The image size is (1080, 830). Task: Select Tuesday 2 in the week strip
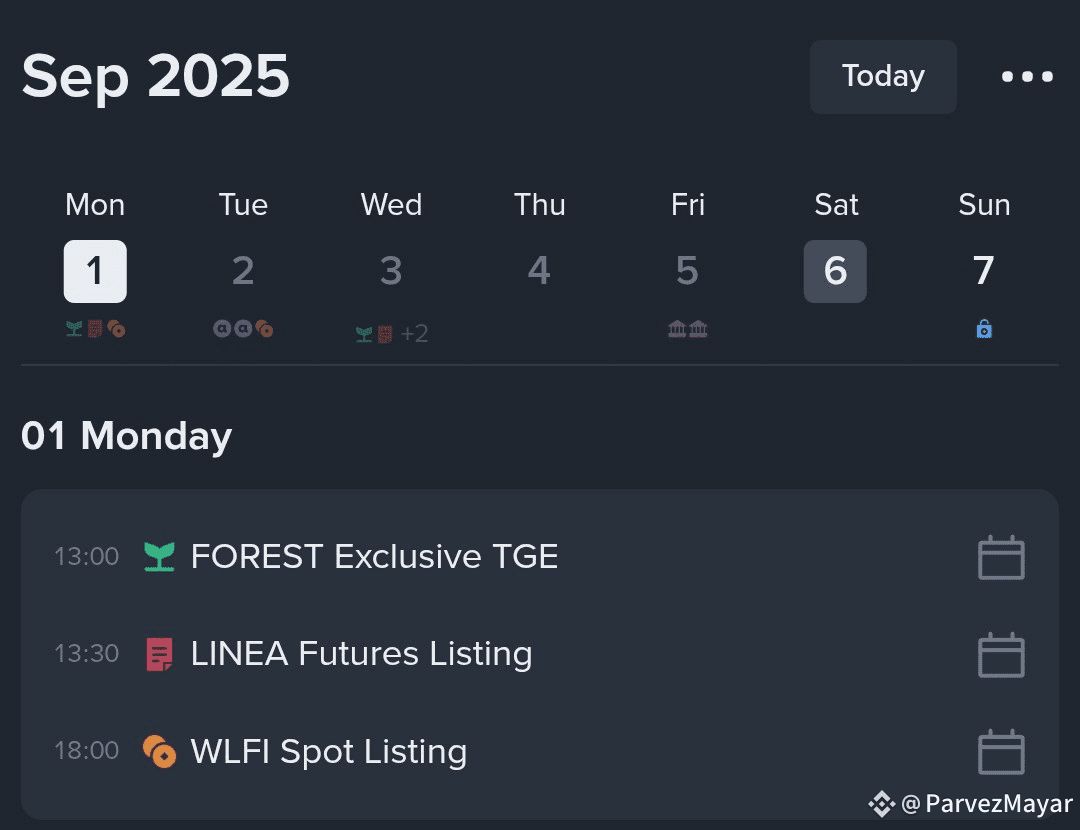[243, 271]
